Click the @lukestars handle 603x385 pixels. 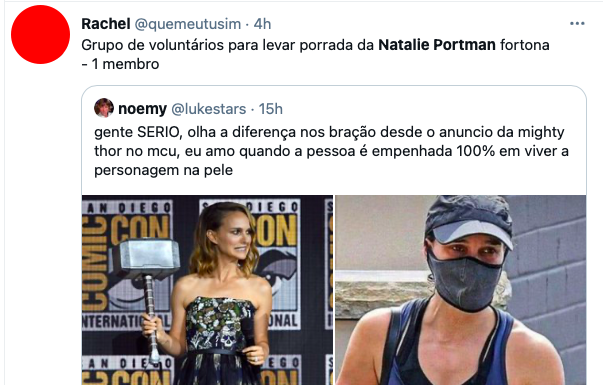[208, 109]
